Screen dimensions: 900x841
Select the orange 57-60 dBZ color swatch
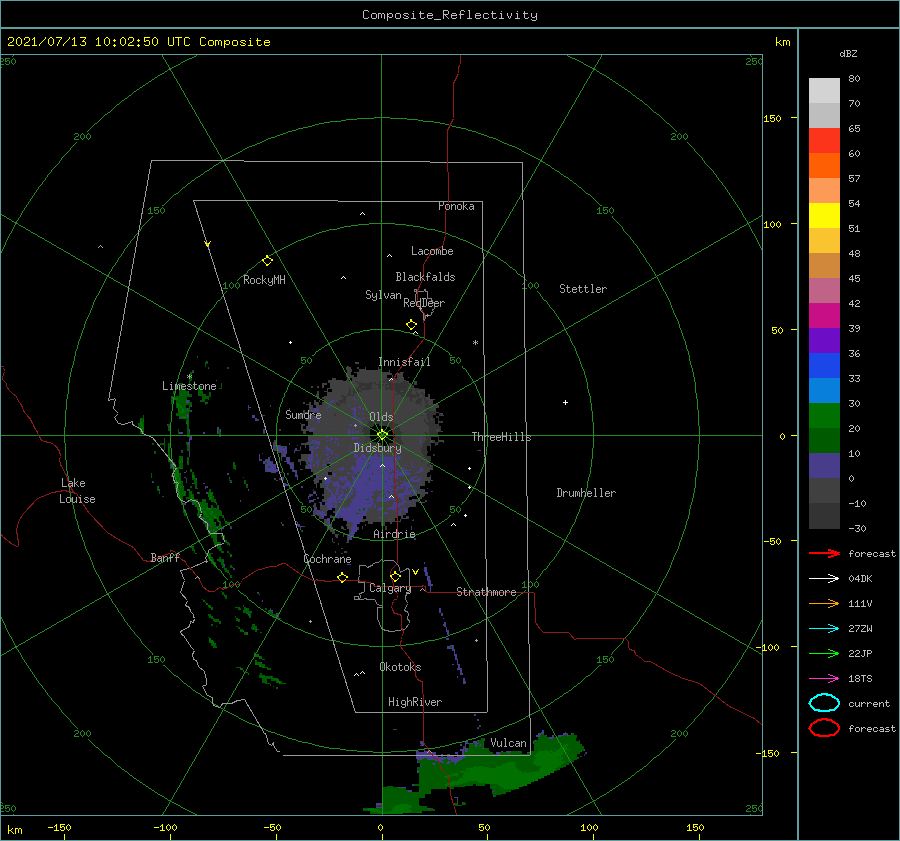(x=824, y=165)
